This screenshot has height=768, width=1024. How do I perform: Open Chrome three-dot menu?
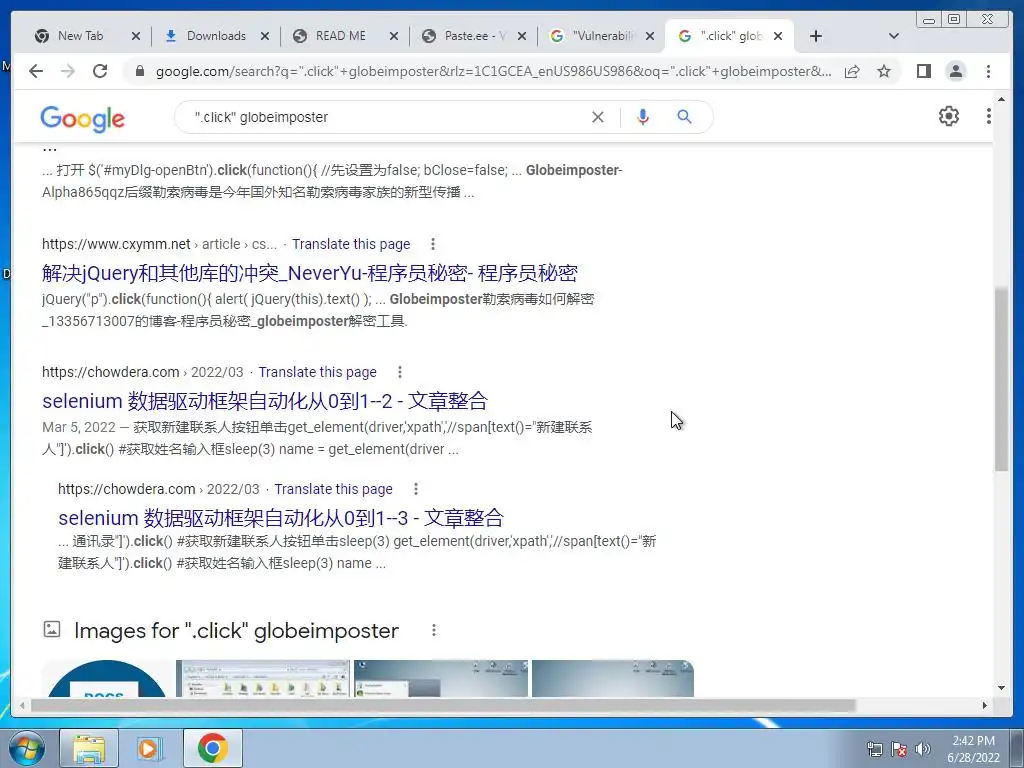pos(988,71)
